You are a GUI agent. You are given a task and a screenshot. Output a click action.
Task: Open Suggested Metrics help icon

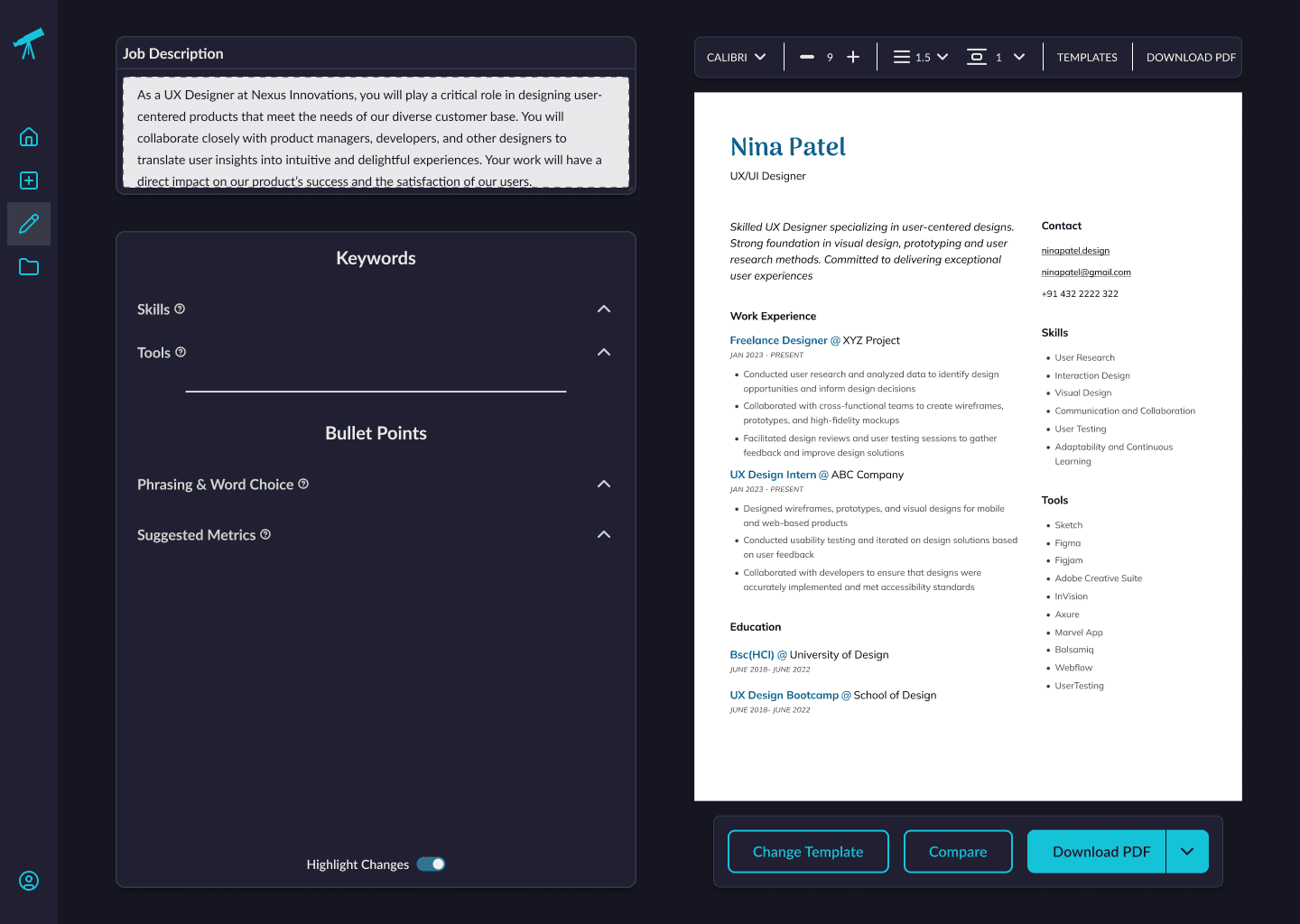tap(265, 534)
